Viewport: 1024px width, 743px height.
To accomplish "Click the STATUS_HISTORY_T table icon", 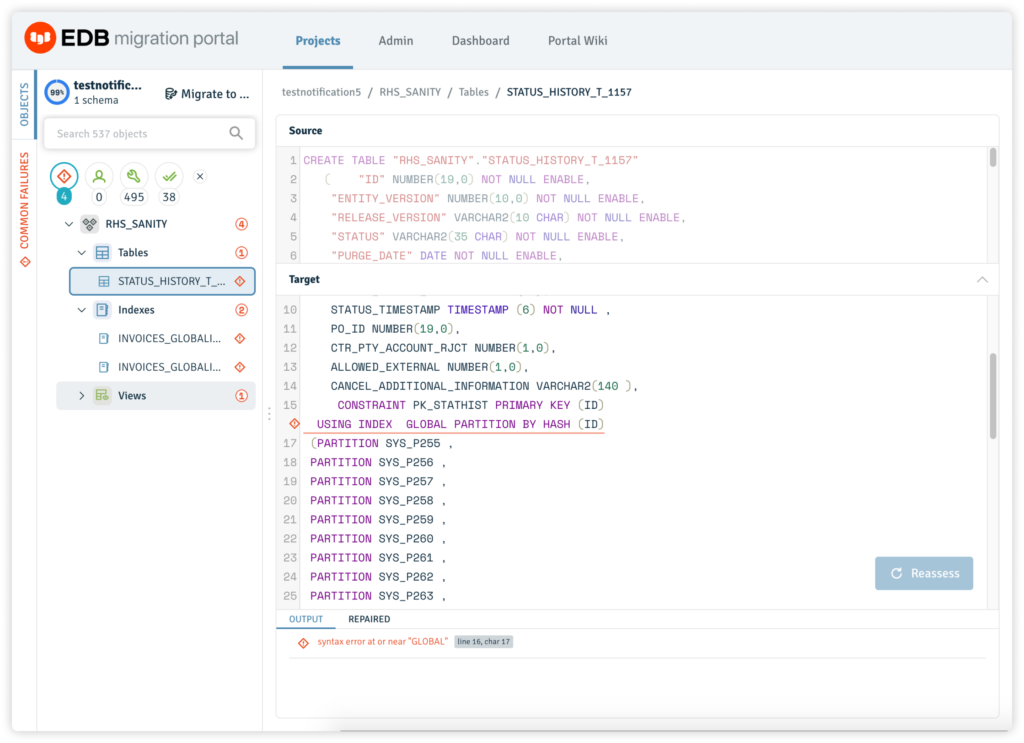I will (104, 281).
